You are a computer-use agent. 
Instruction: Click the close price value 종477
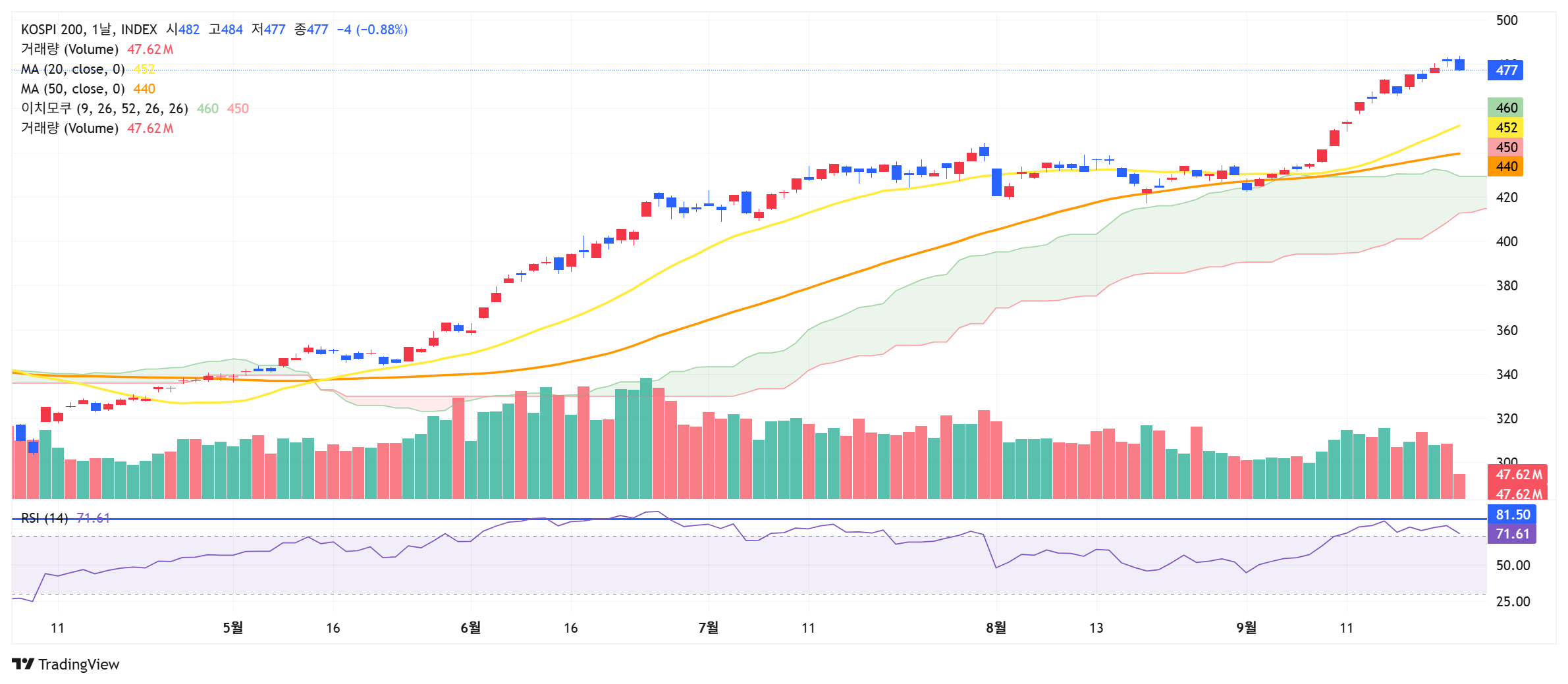(311, 30)
